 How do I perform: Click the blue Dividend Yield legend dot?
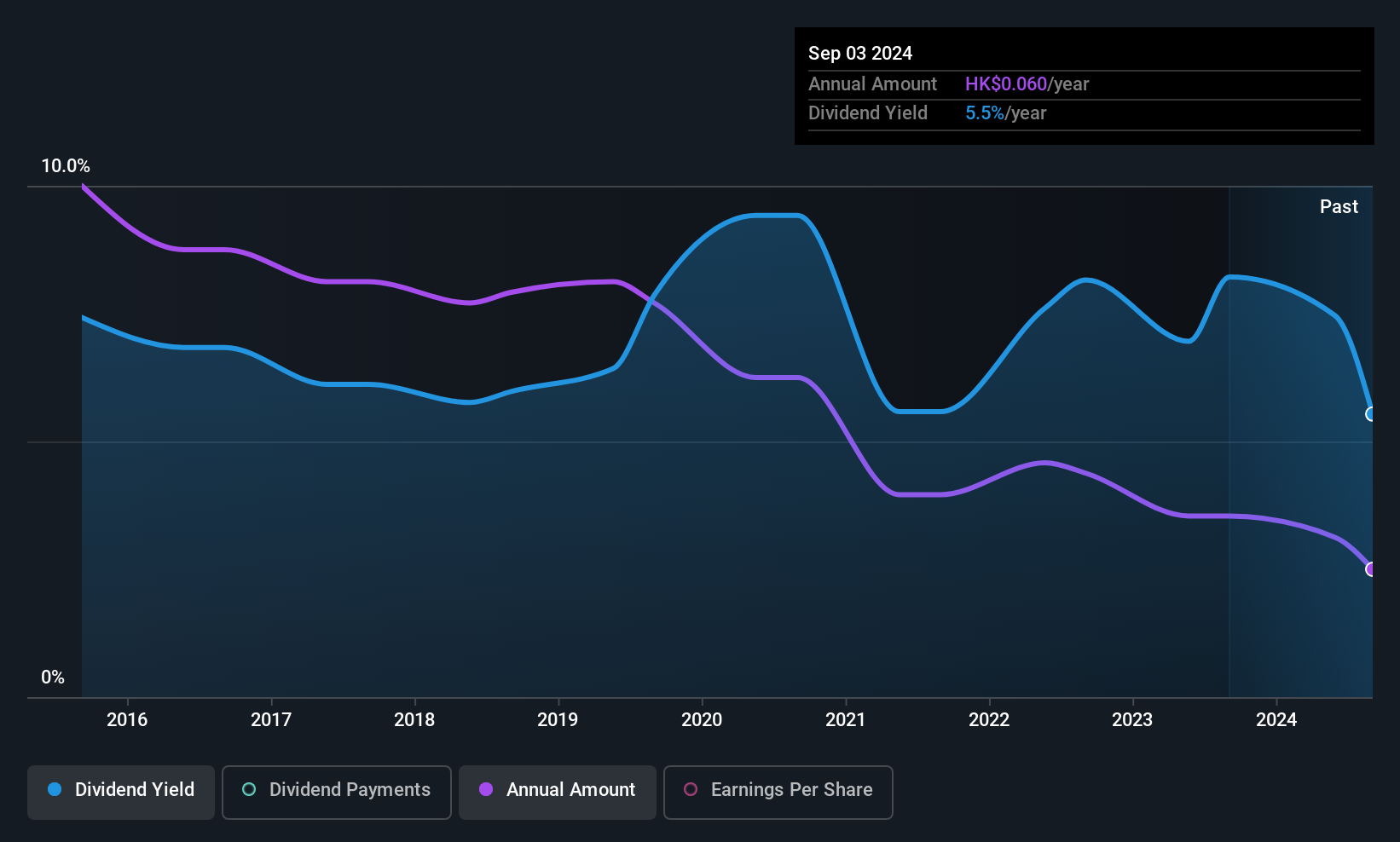click(x=55, y=789)
